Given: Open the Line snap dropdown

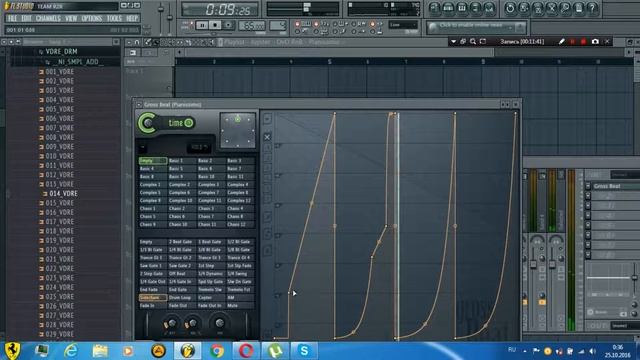Looking at the screenshot, I should (x=403, y=25).
